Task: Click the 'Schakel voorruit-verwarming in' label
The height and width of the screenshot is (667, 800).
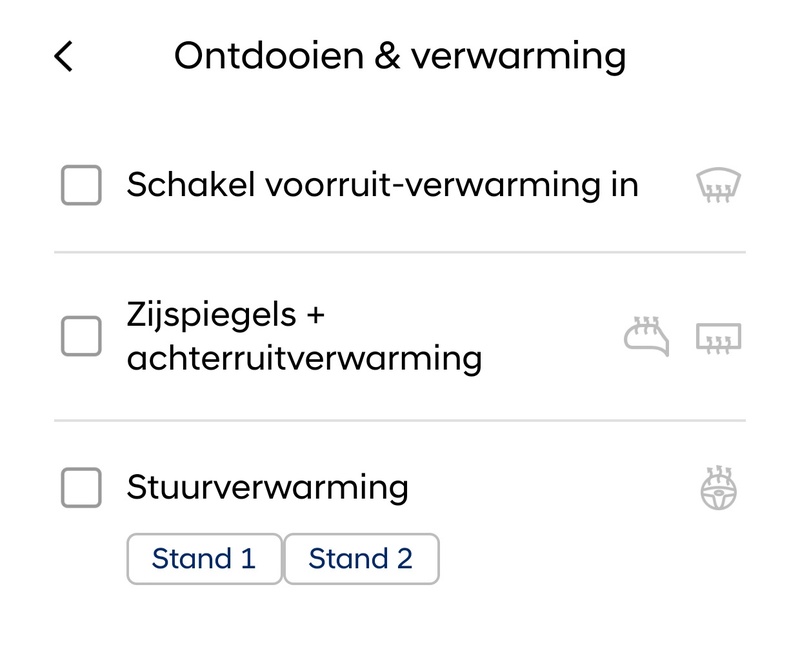Action: [x=382, y=185]
